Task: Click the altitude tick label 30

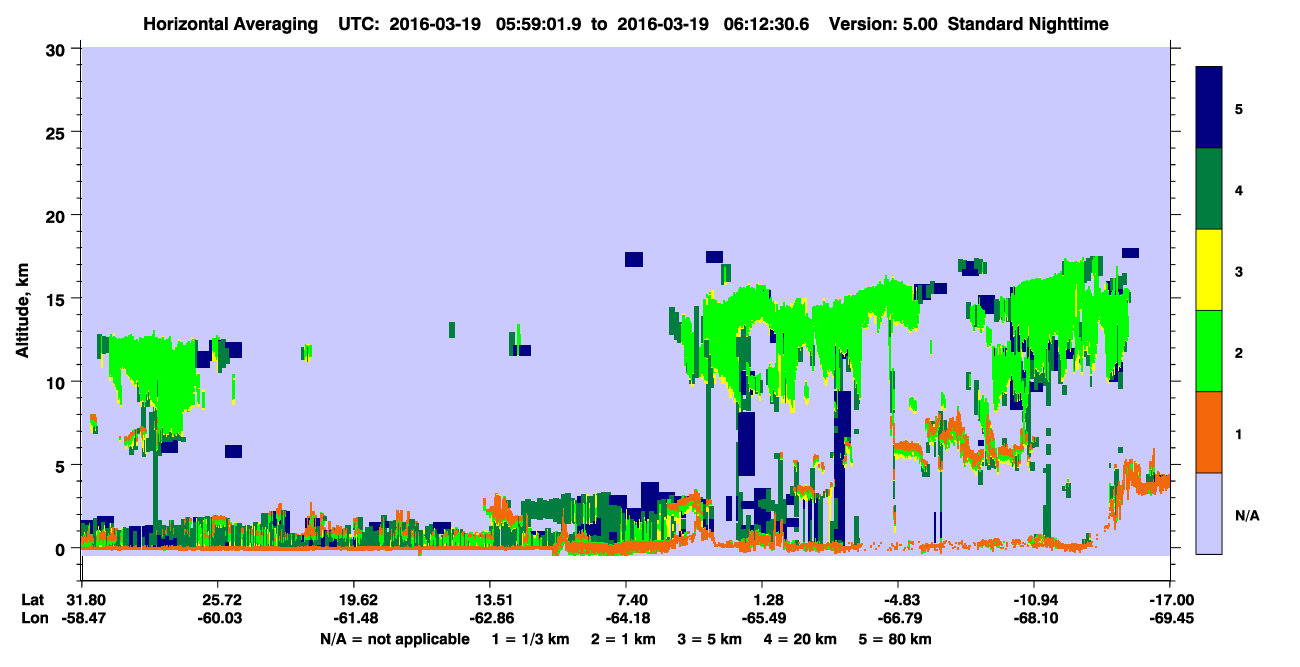Action: point(58,49)
